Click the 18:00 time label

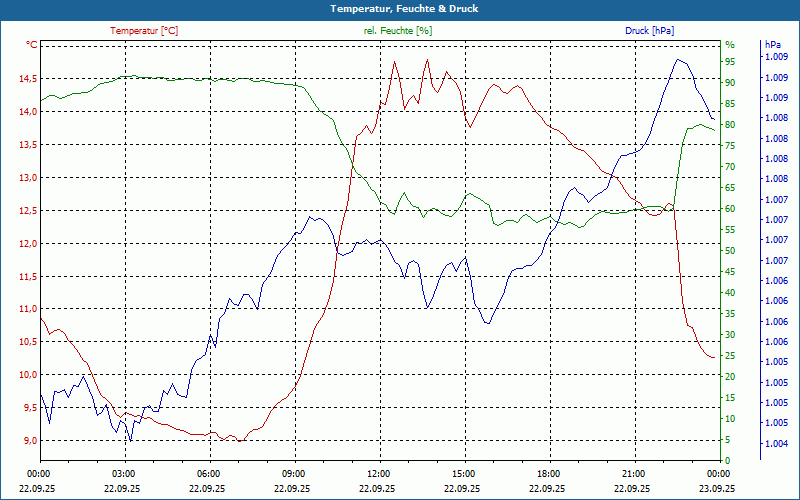(548, 474)
